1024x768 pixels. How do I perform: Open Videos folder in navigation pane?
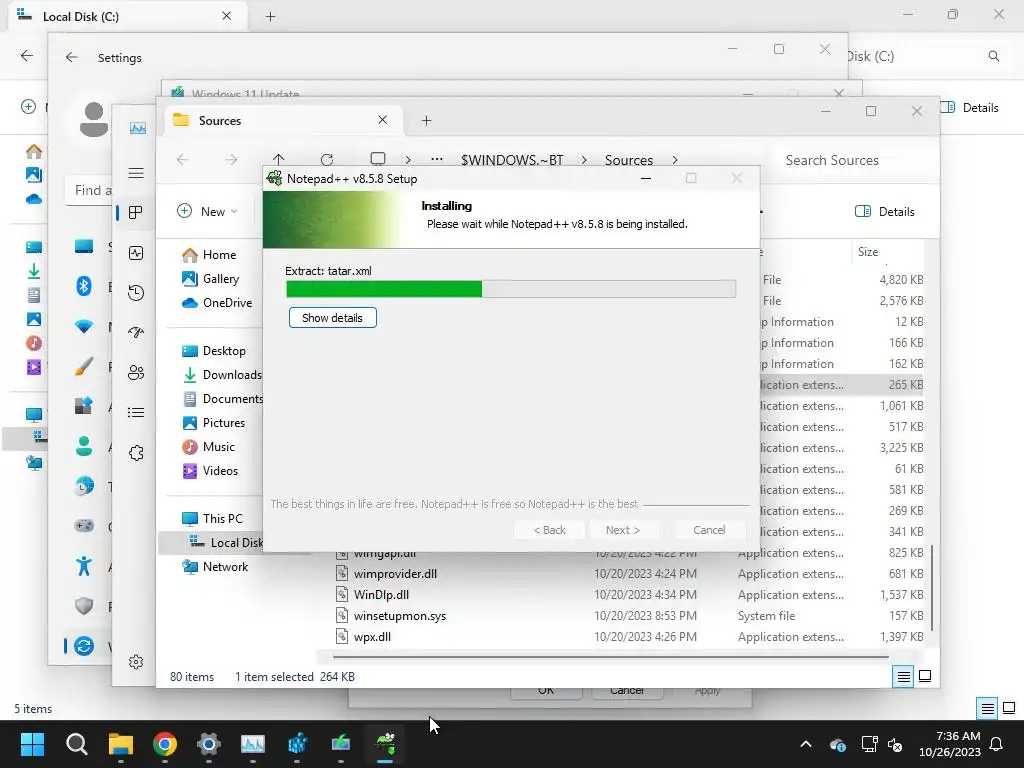(210, 471)
